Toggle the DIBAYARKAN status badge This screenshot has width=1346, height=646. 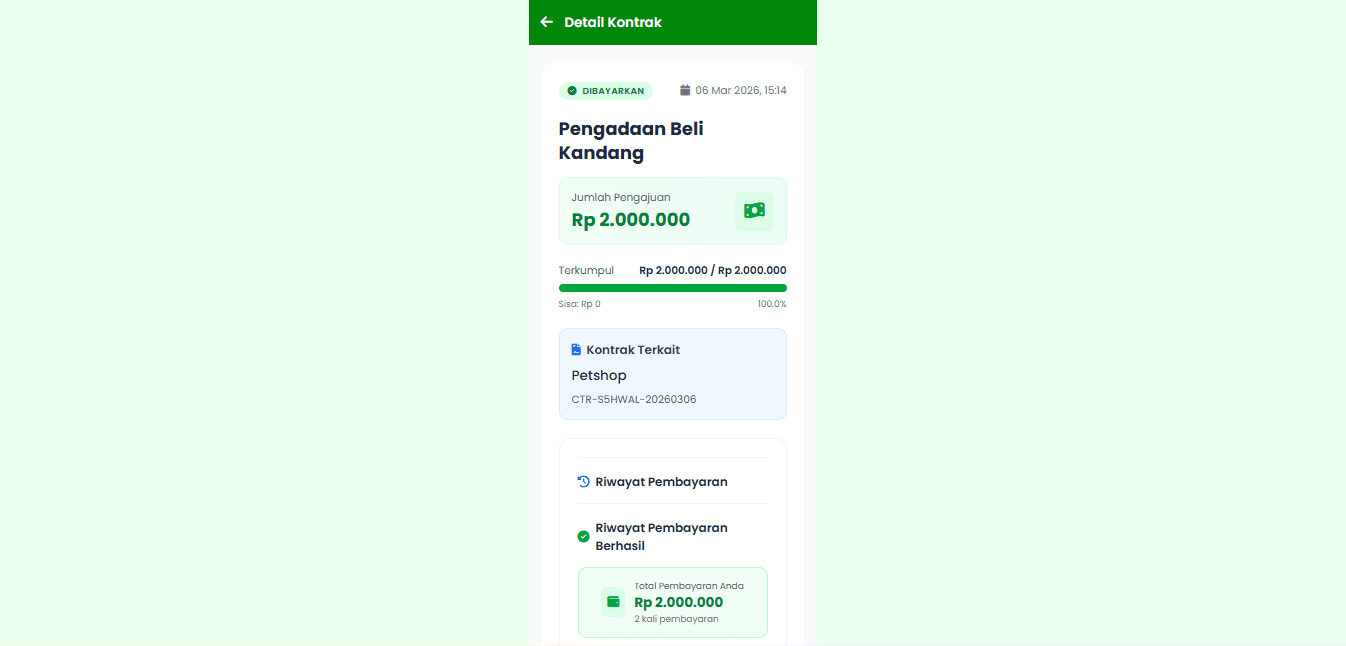[606, 90]
